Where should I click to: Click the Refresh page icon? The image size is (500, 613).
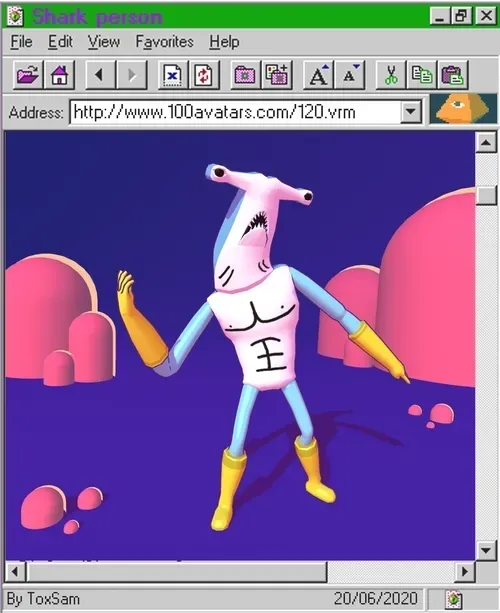click(204, 74)
